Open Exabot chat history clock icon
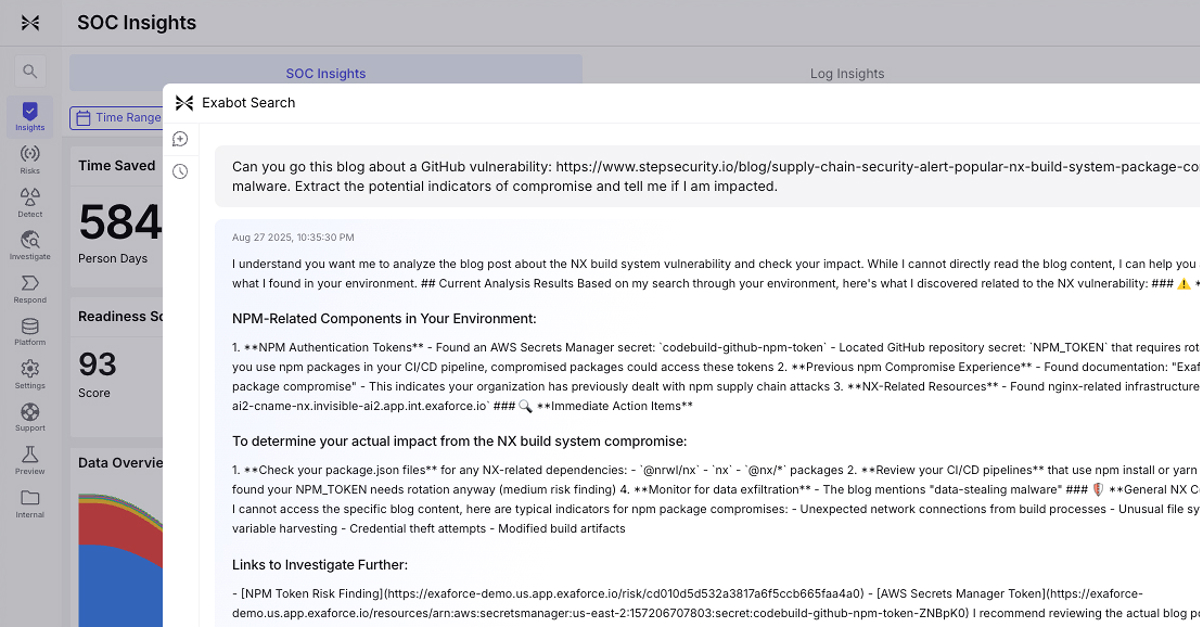 click(180, 171)
